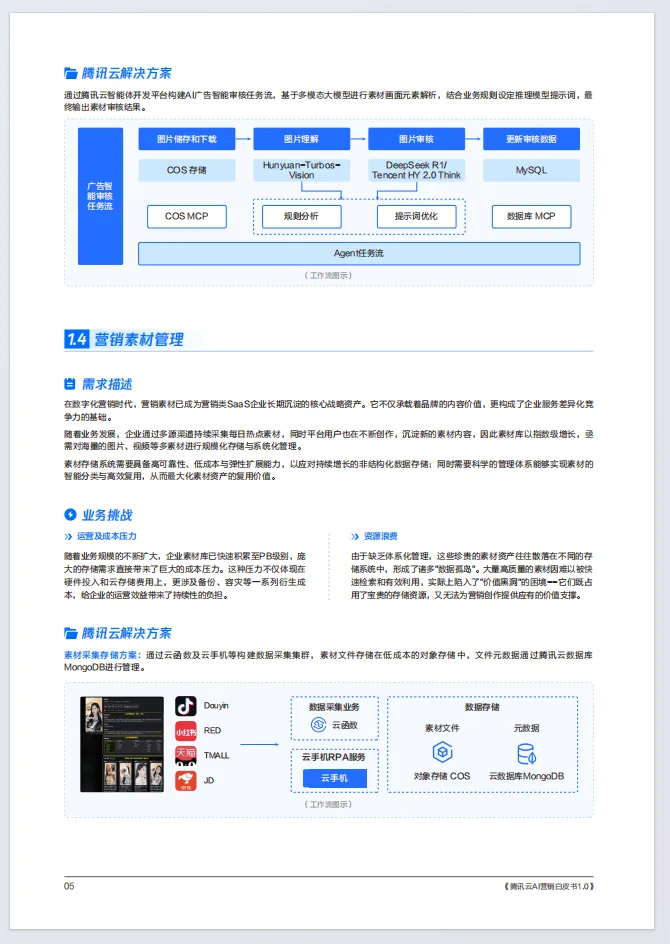
Task: Click the dark screenshot thumbnail with portraits
Action: (122, 744)
